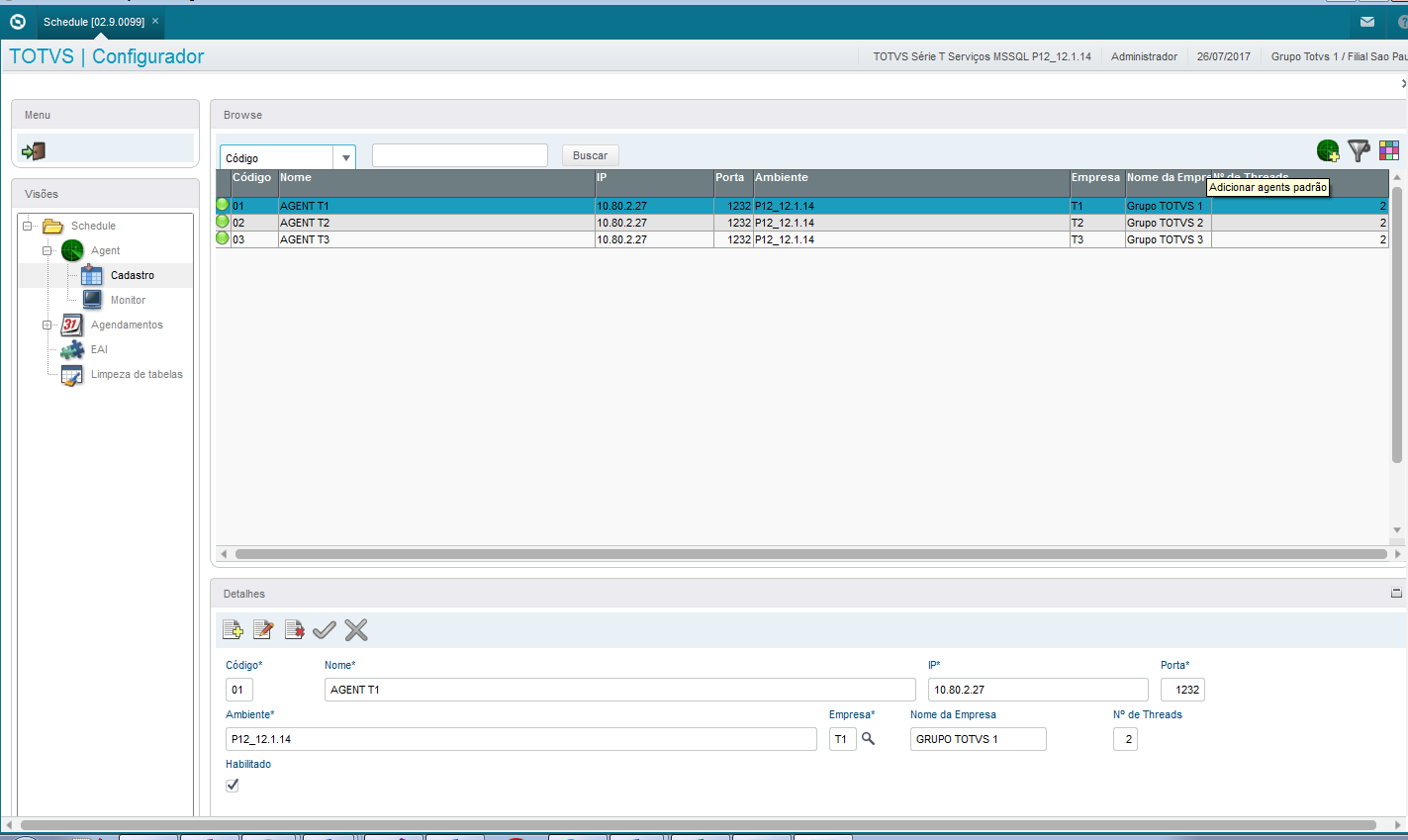This screenshot has height=840, width=1408.
Task: Click the confirm checkmark icon
Action: (x=325, y=629)
